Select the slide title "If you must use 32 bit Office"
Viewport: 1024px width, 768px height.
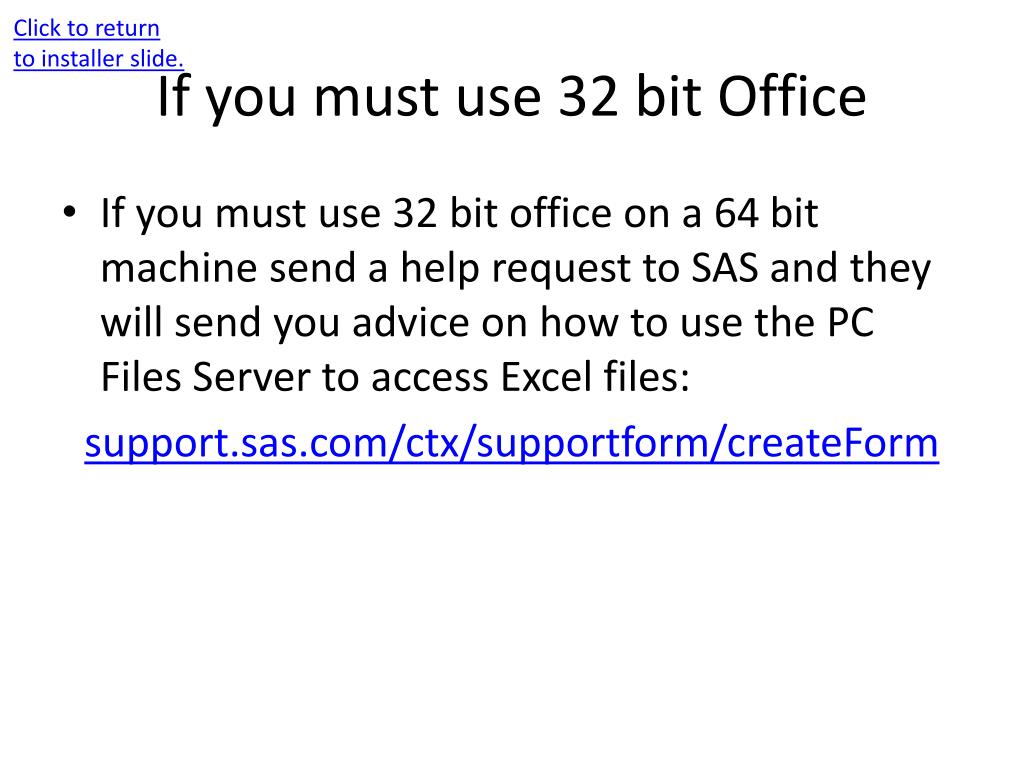[x=511, y=97]
